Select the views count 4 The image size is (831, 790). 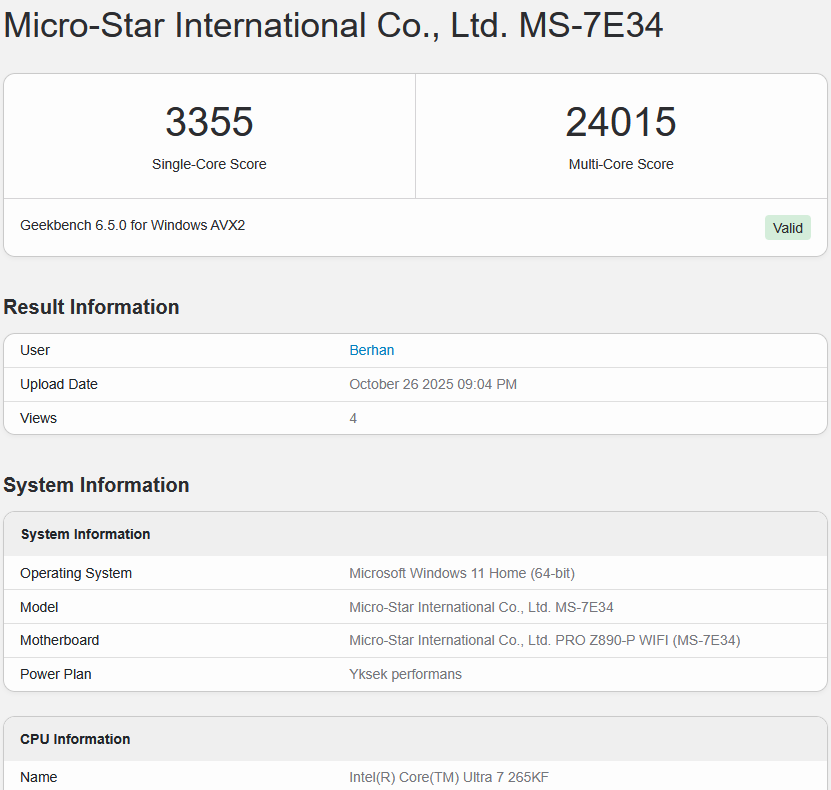coord(353,419)
